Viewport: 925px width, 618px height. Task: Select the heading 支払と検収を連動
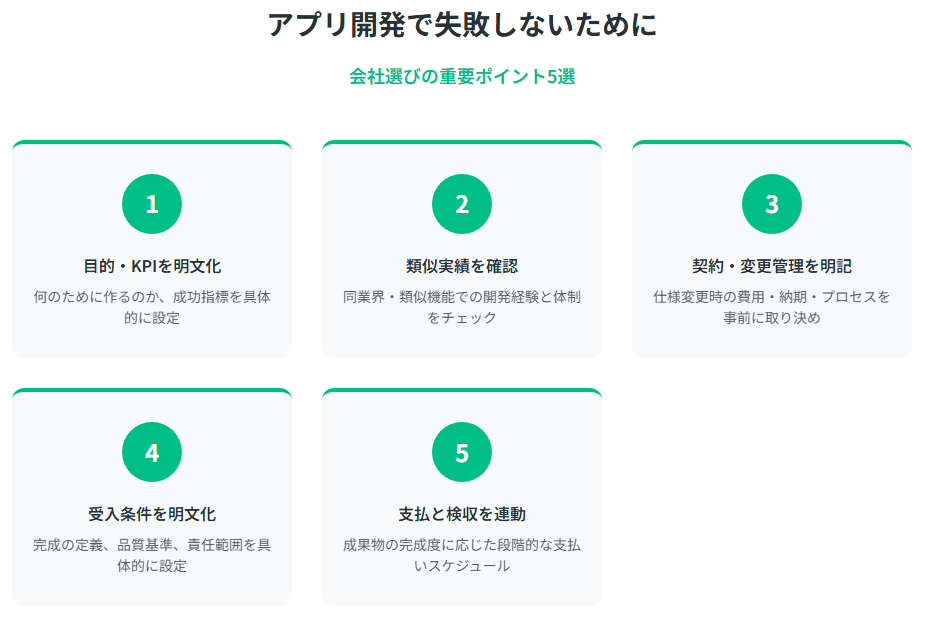462,514
